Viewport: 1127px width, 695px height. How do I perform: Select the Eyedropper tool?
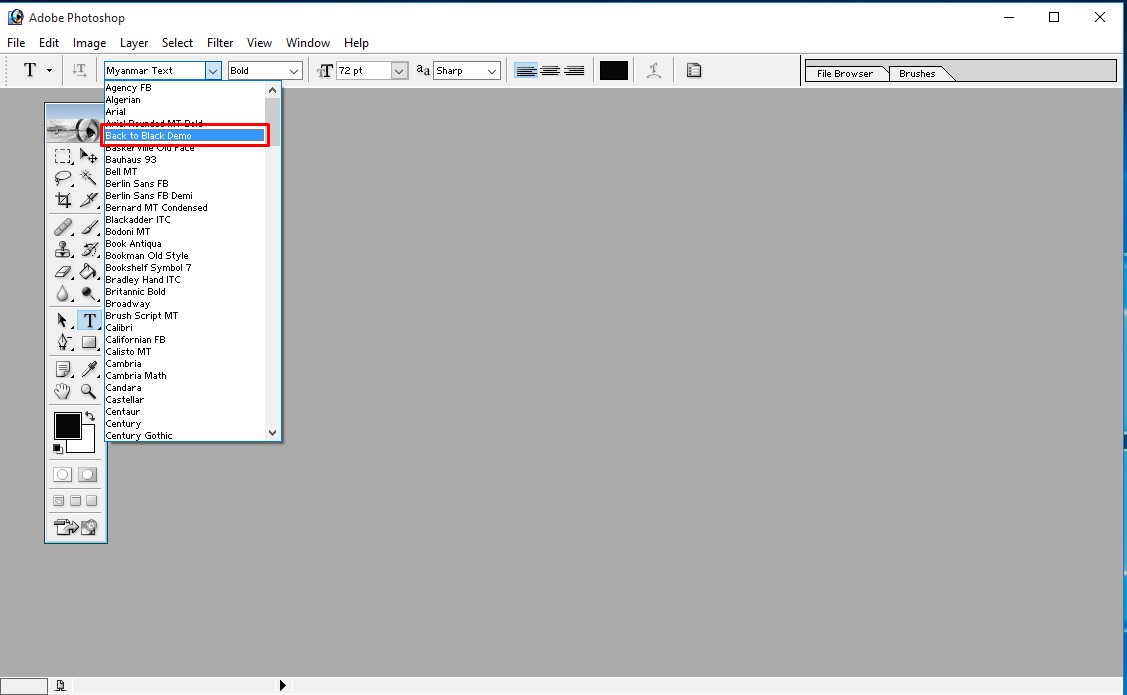pyautogui.click(x=88, y=369)
